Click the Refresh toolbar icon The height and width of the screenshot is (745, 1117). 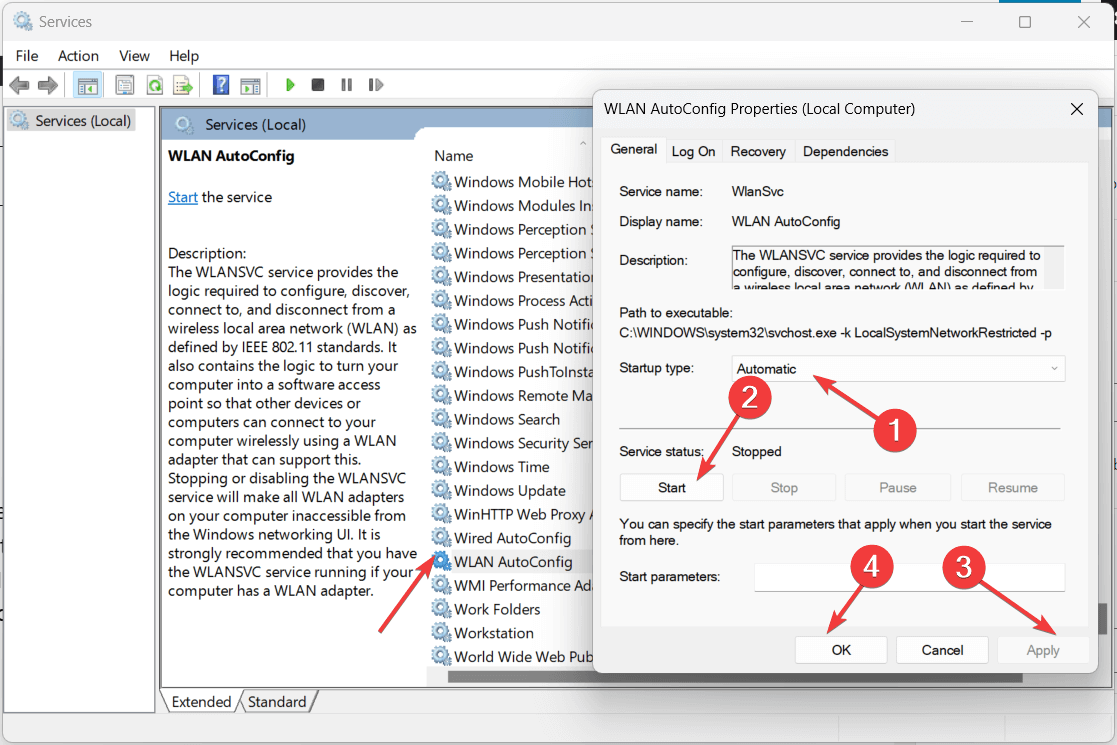[155, 85]
